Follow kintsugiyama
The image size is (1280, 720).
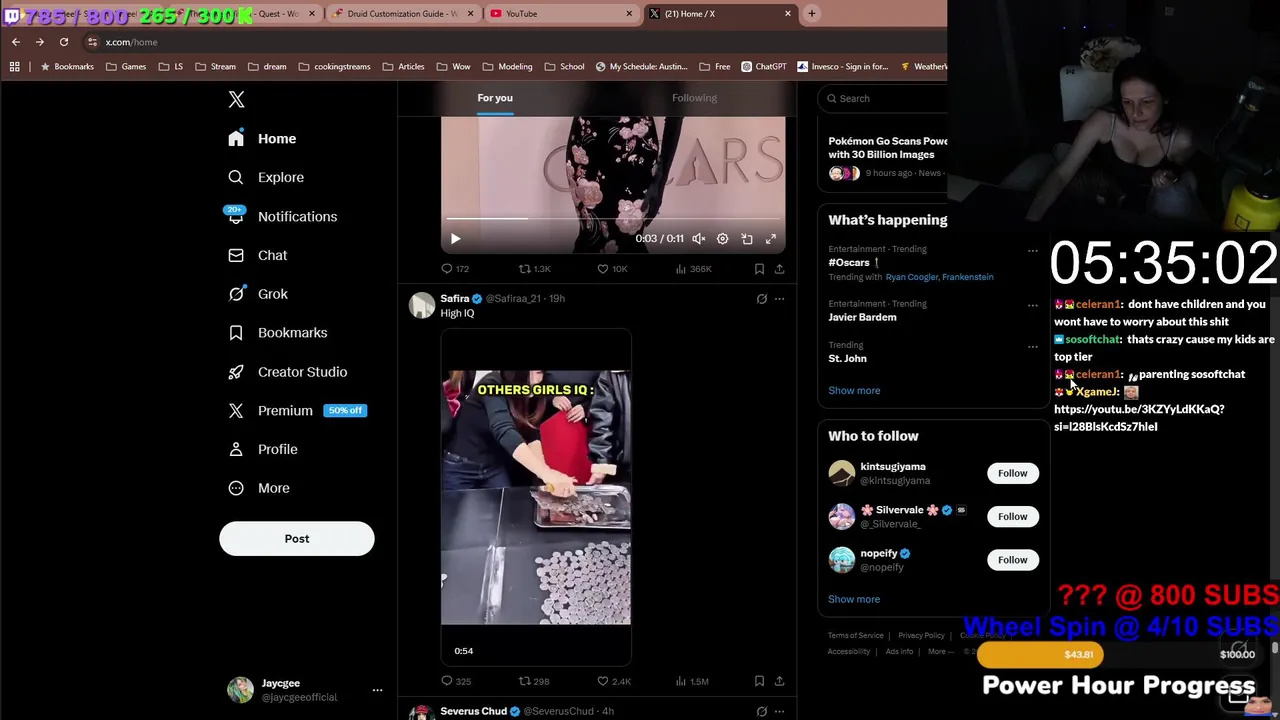point(1012,473)
